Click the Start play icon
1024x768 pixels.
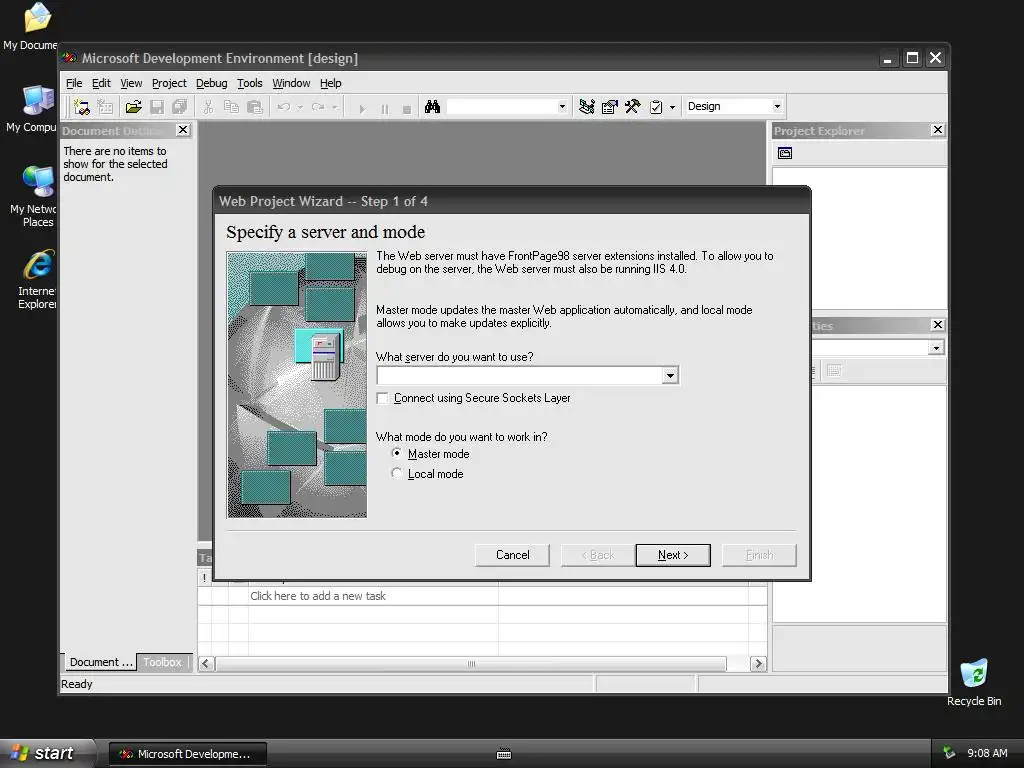[362, 108]
